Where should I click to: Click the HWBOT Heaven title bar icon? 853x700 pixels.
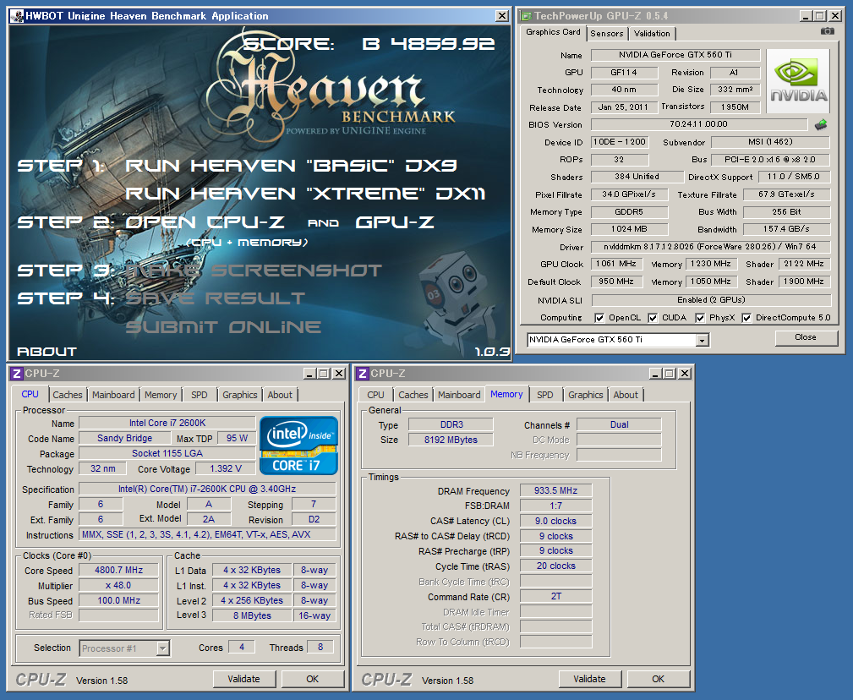pyautogui.click(x=17, y=16)
